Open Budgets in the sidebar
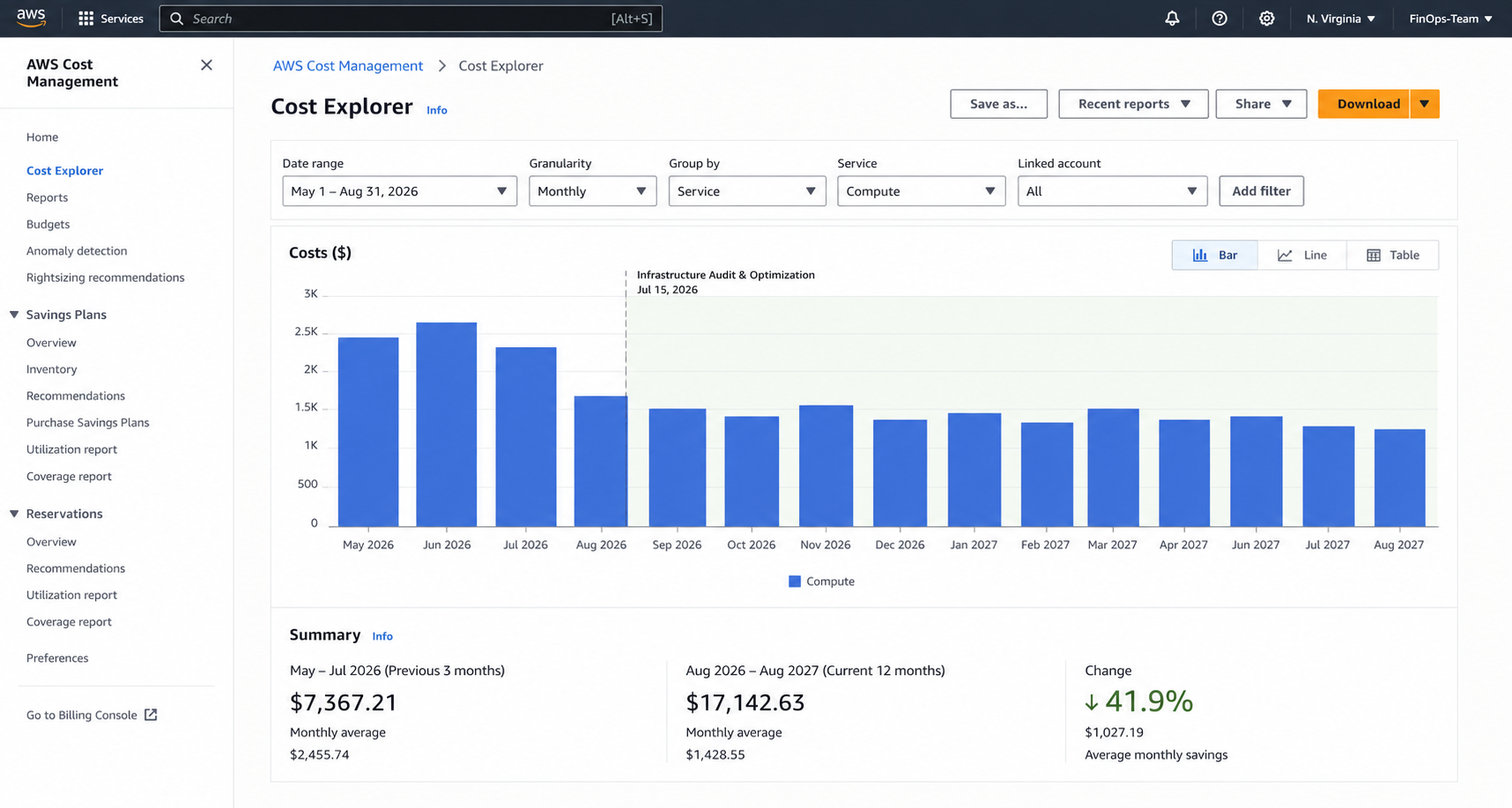Screen dimensions: 1512x808 pyautogui.click(x=48, y=224)
